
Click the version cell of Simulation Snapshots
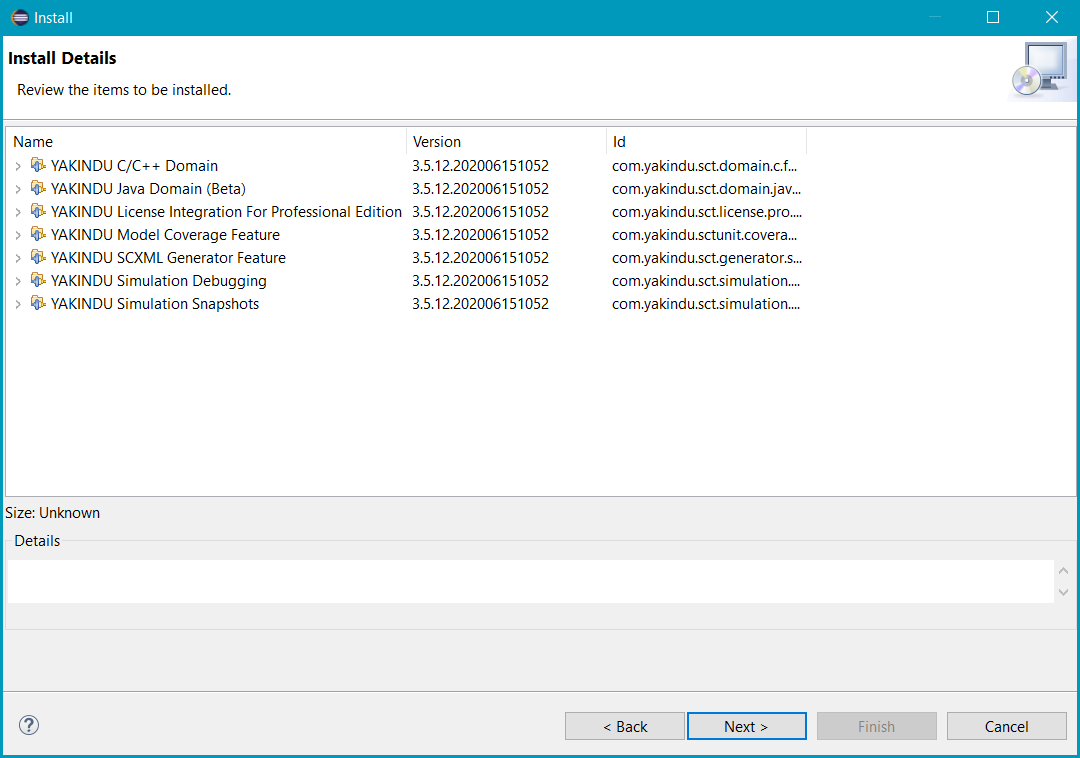click(481, 304)
